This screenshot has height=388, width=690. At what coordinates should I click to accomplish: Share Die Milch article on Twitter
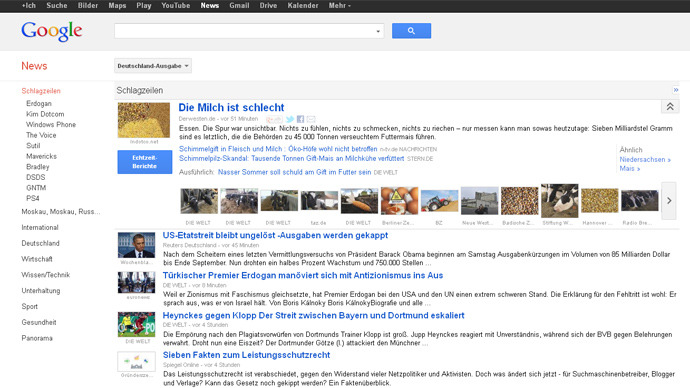(x=290, y=119)
